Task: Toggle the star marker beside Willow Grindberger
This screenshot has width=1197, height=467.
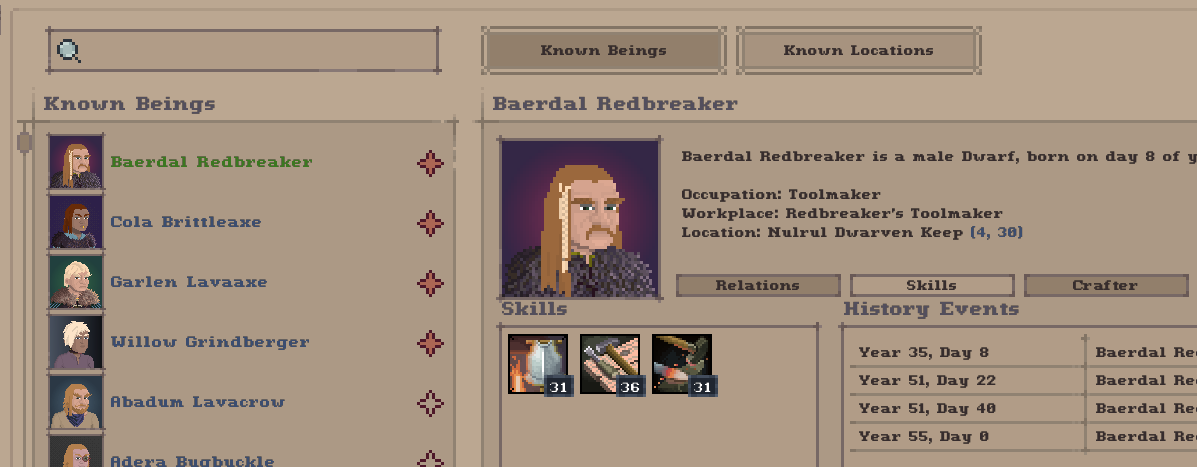Action: pos(431,343)
